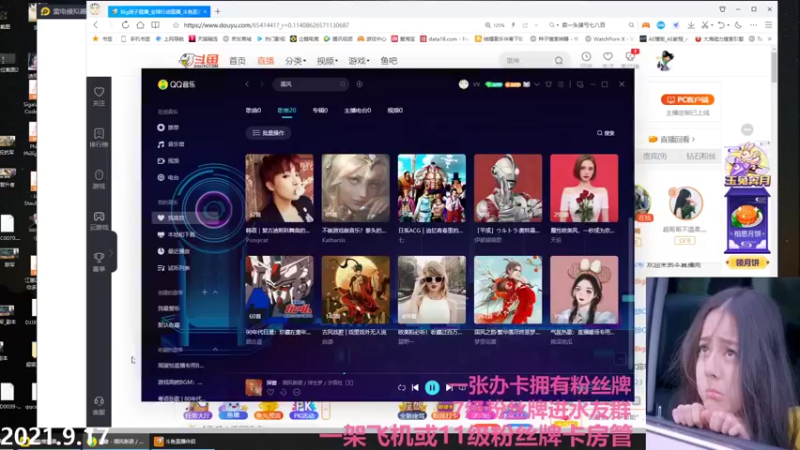Screen dimensions: 800x450
Task: Switch to 歌曲0 tab
Action: coord(253,110)
